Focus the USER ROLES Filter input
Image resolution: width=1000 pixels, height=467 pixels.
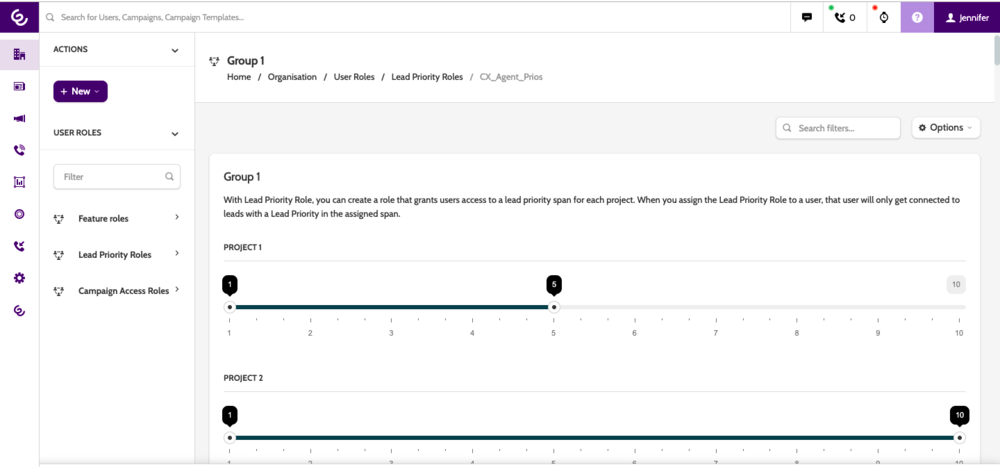click(117, 177)
